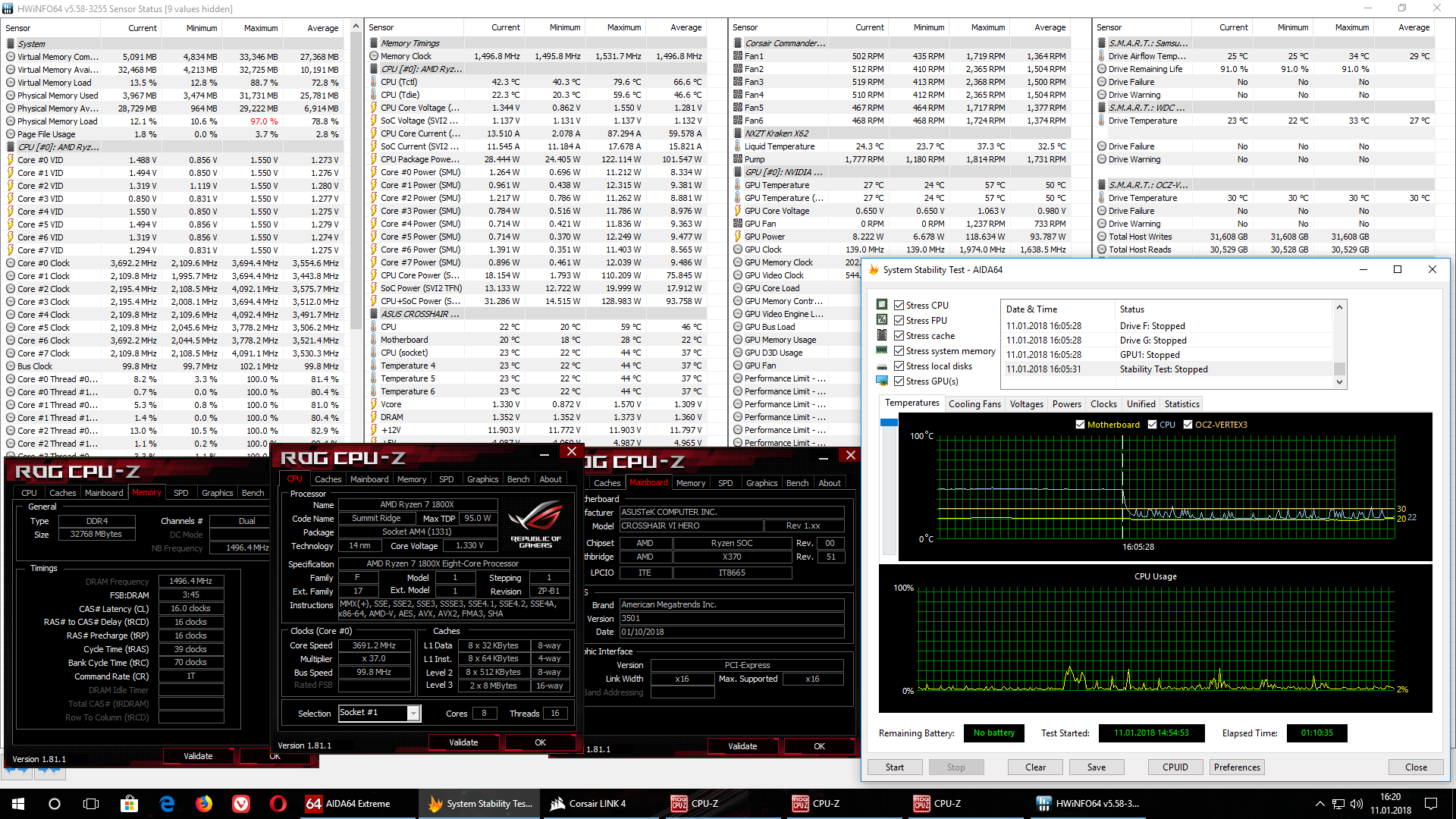Image resolution: width=1456 pixels, height=819 pixels.
Task: Click the disk icon beside Stress local disks
Action: click(x=881, y=366)
